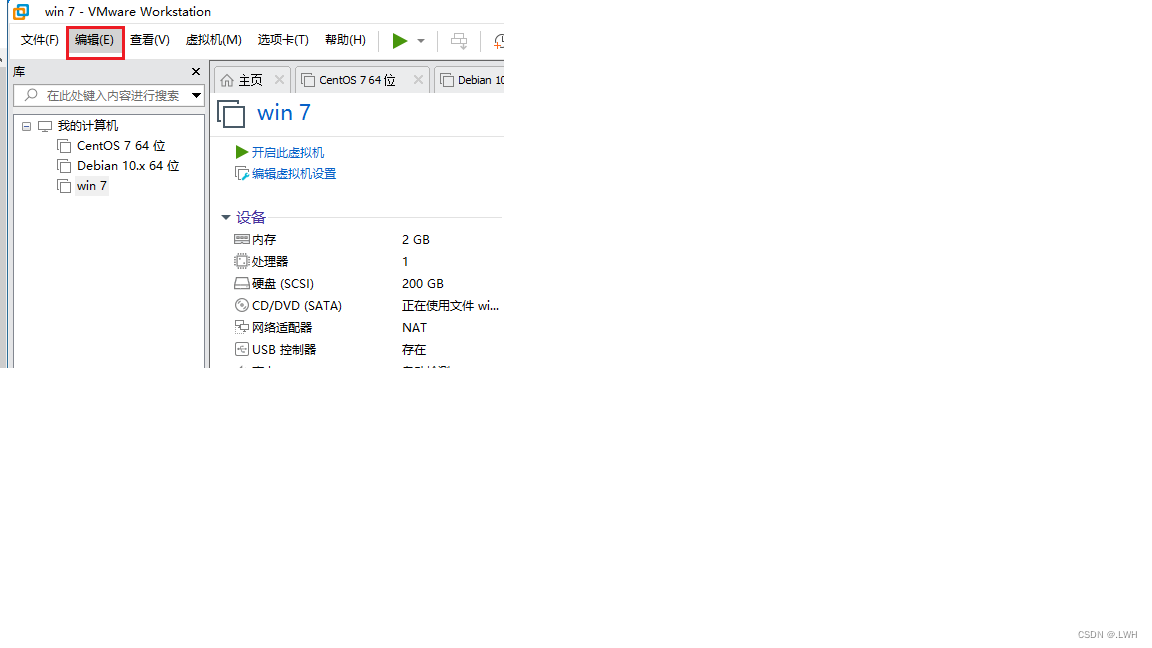Viewport: 1152px width, 648px height.
Task: Click the NAT network adapter value
Action: point(414,328)
